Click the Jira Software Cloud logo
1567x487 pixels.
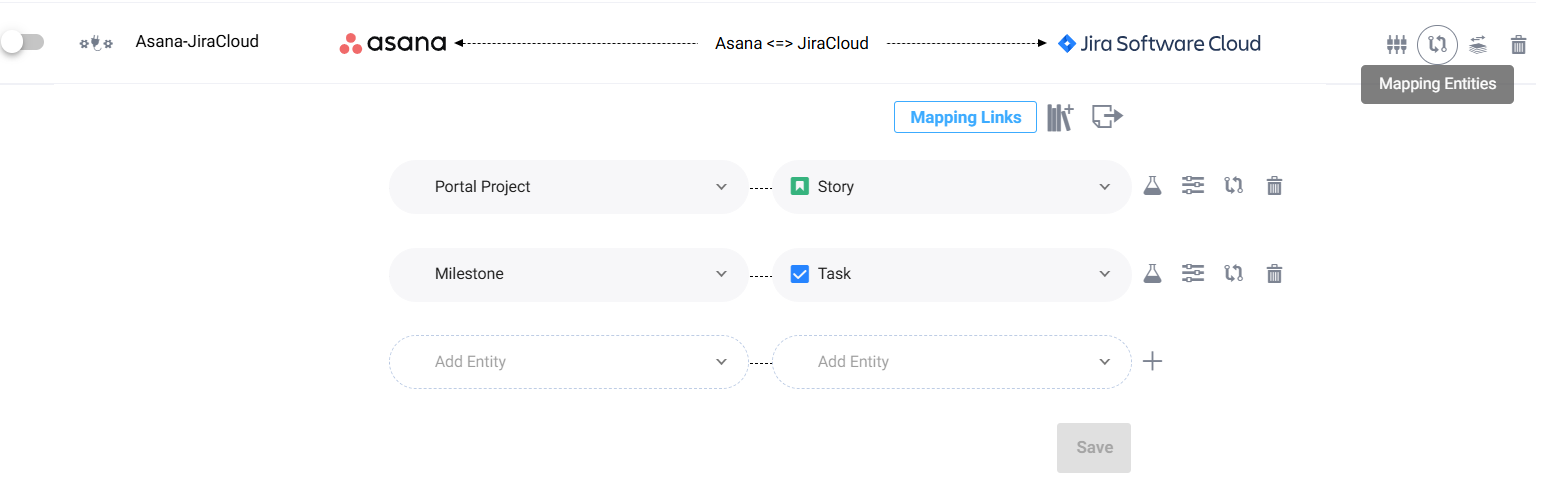[x=1159, y=43]
